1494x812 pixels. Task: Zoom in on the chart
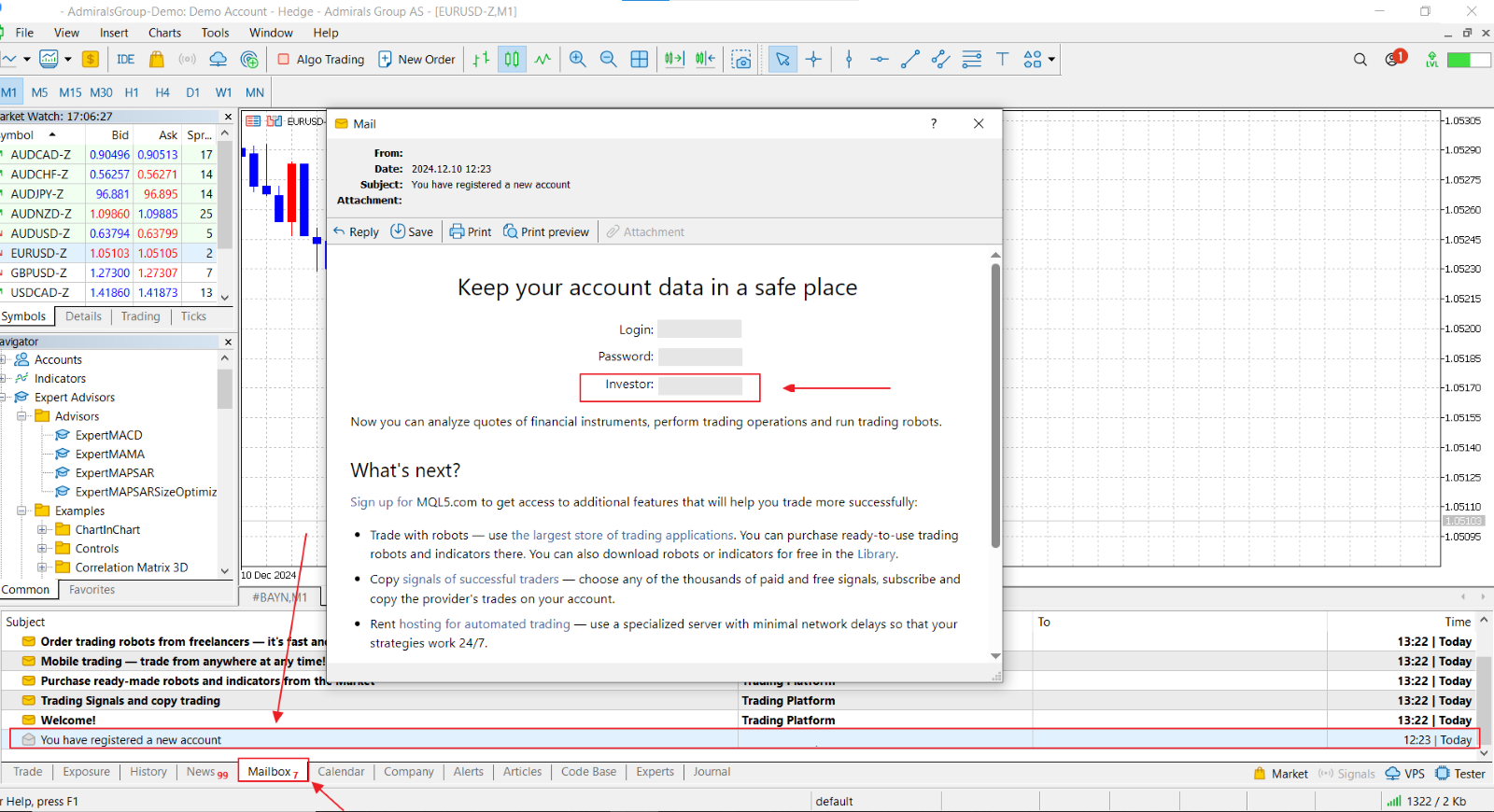578,59
